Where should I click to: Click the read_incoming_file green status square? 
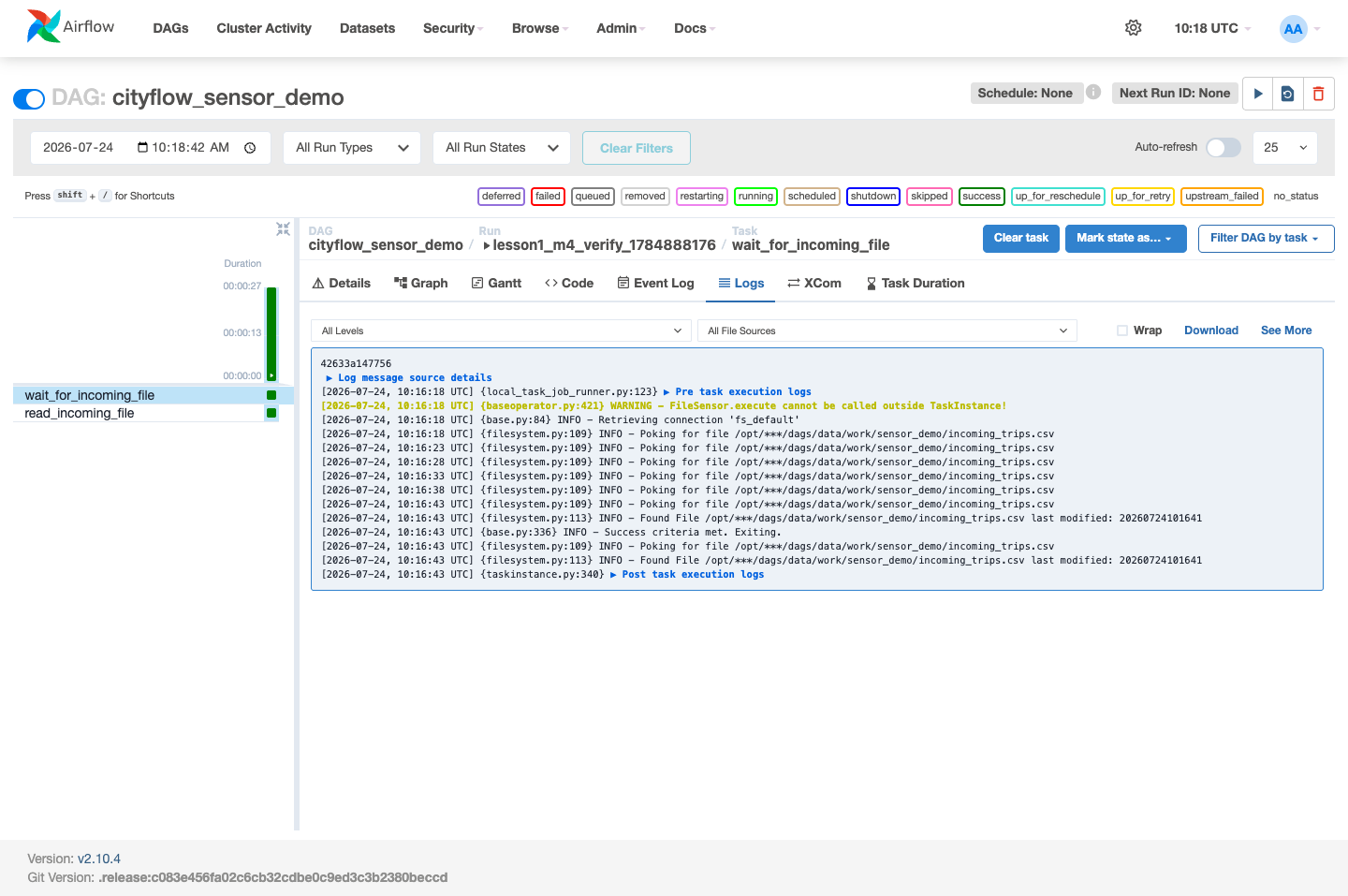point(271,413)
